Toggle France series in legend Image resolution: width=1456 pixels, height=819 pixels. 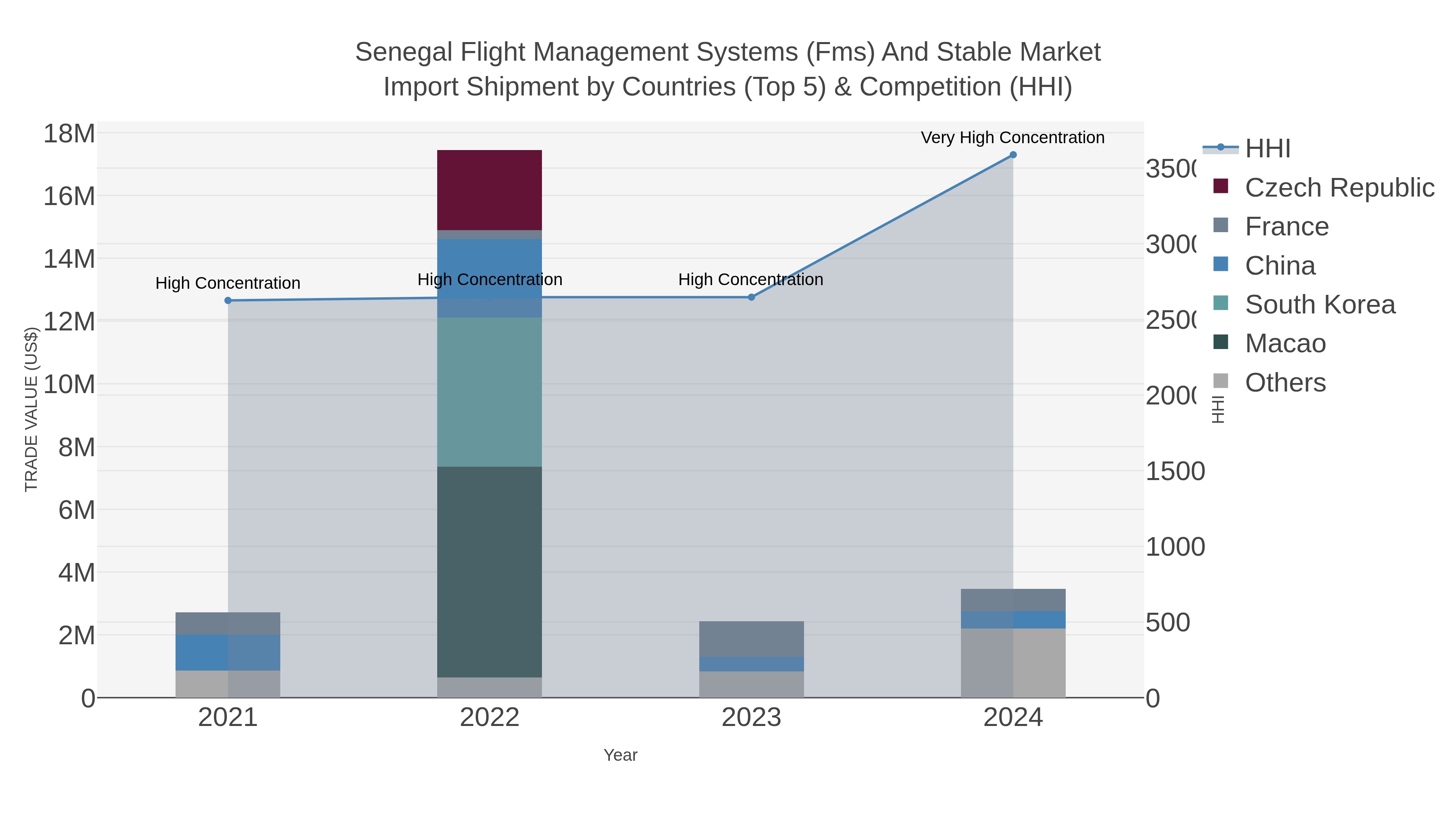pyautogui.click(x=1271, y=226)
